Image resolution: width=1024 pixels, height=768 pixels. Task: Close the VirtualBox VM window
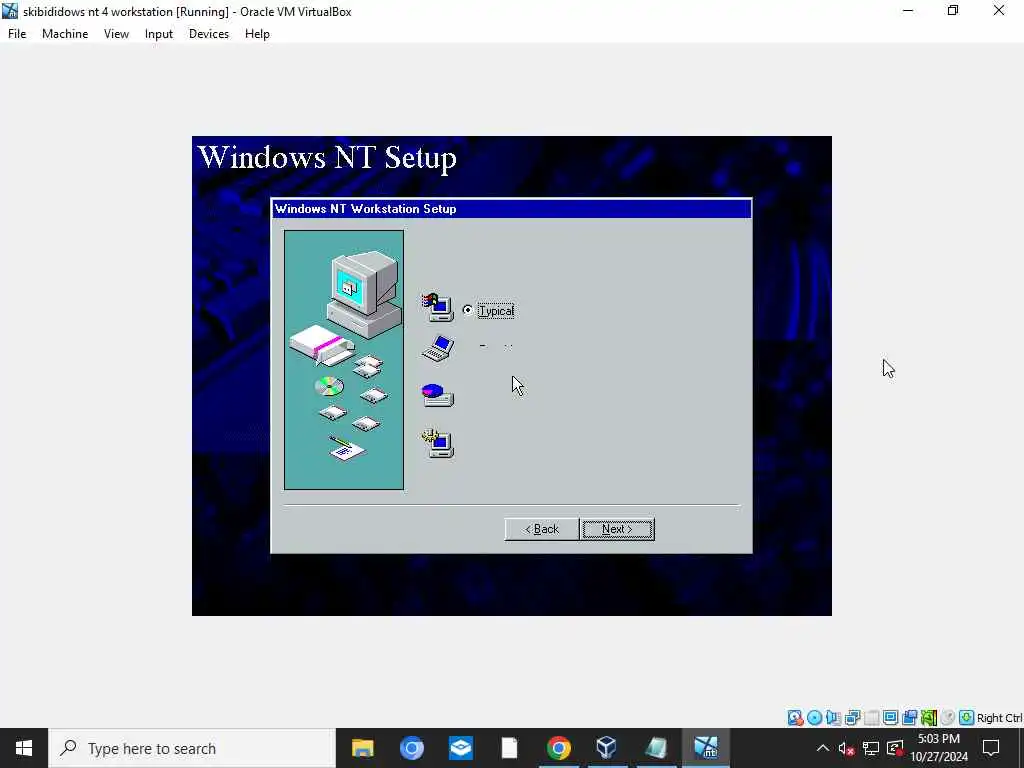pos(999,11)
